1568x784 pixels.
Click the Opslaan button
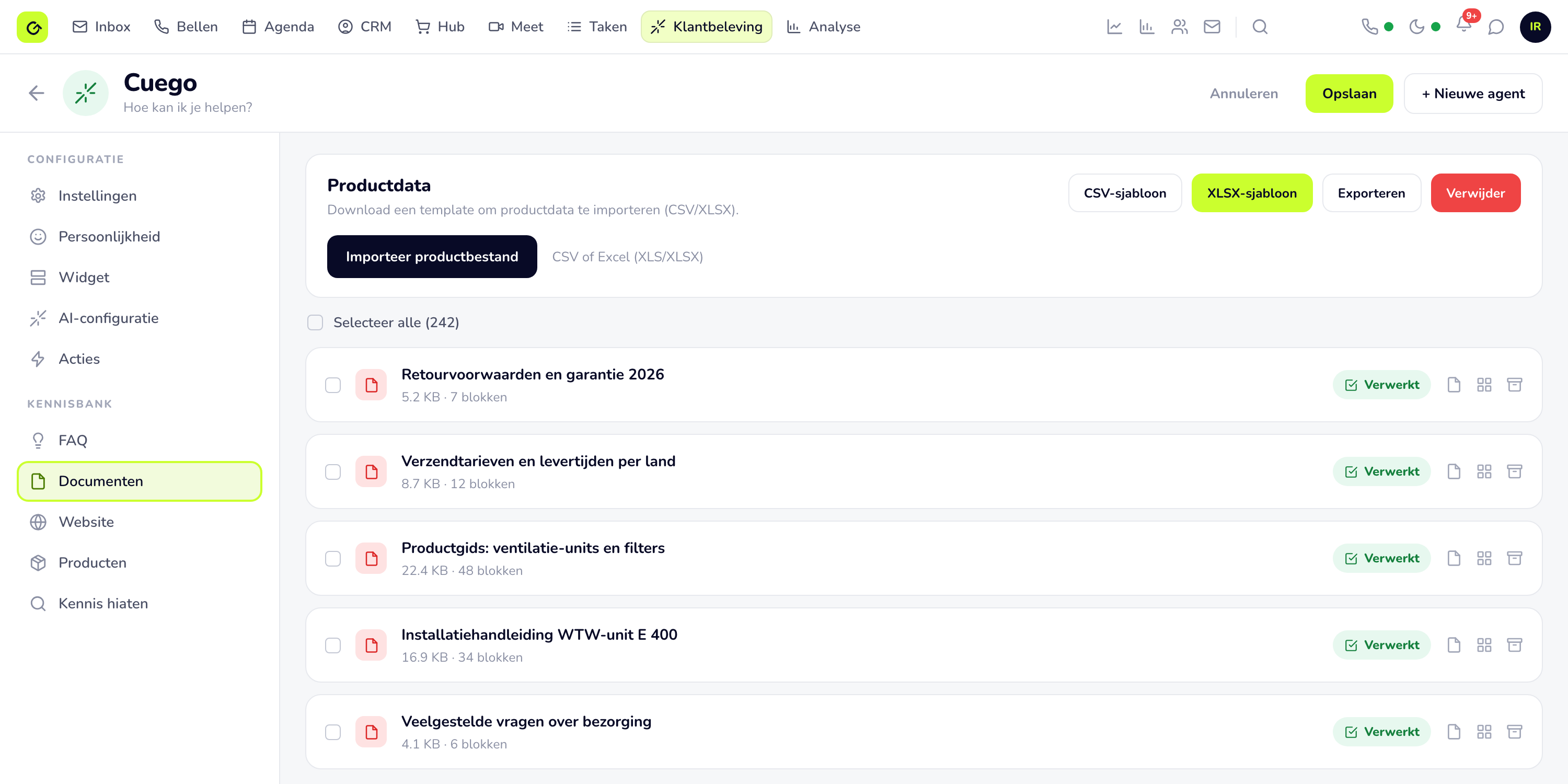[1349, 94]
